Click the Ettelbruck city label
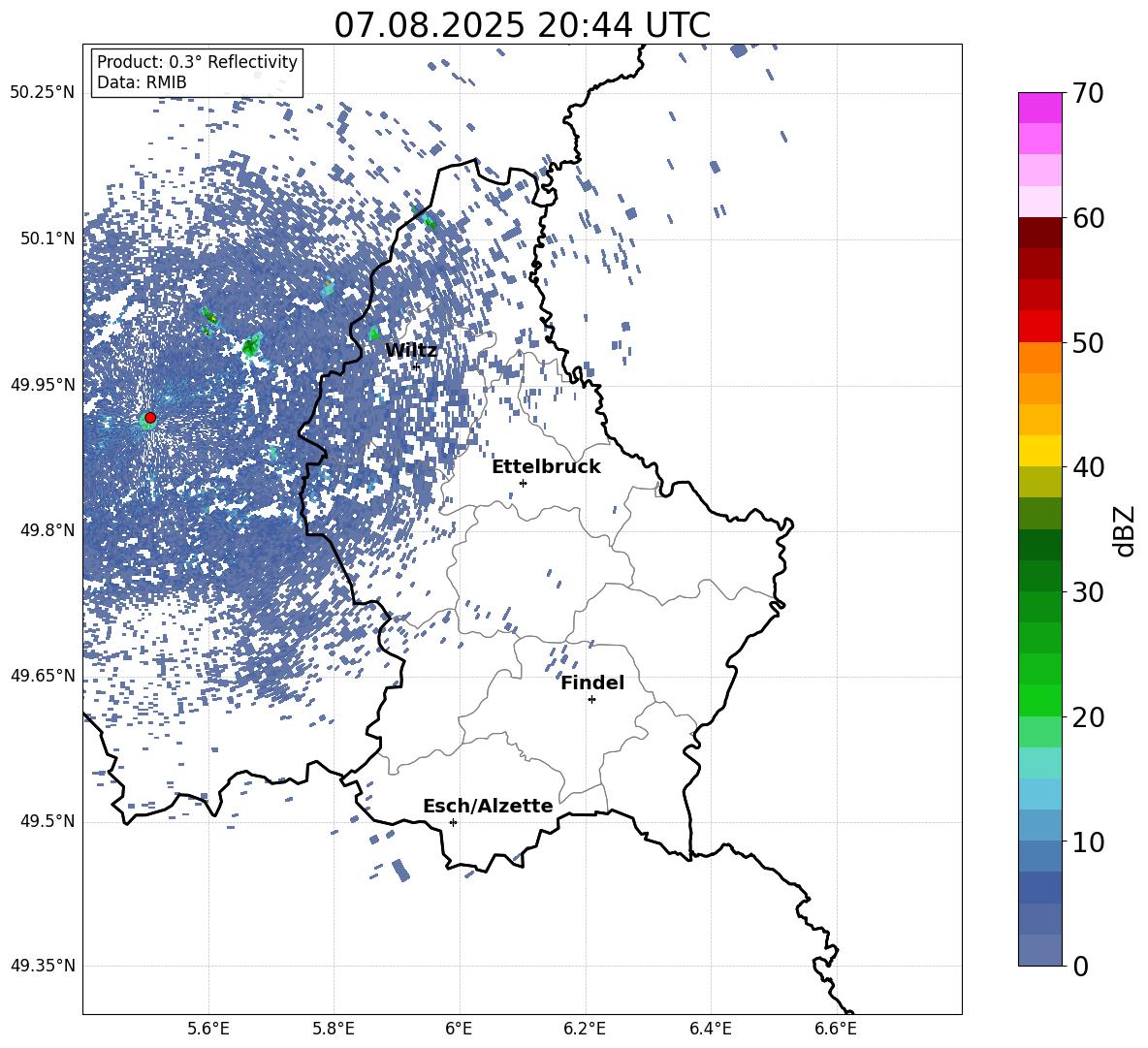 [546, 466]
